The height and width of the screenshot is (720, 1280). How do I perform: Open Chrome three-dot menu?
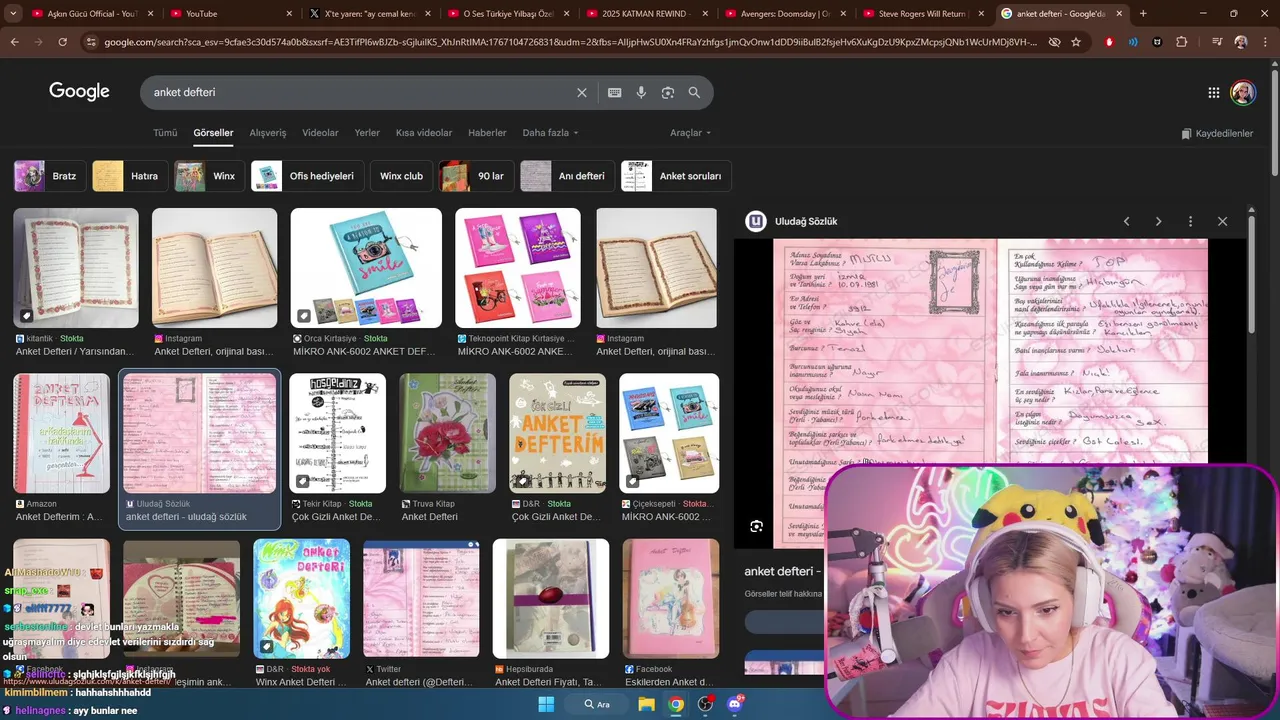1265,42
